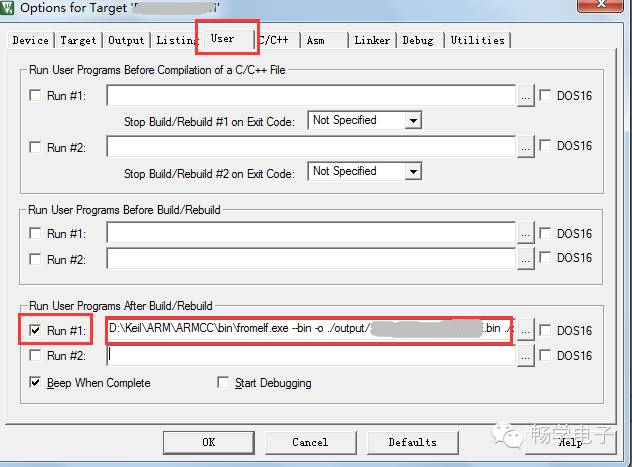The image size is (632, 467).
Task: Click the Keil icon in title bar
Action: pos(7,7)
